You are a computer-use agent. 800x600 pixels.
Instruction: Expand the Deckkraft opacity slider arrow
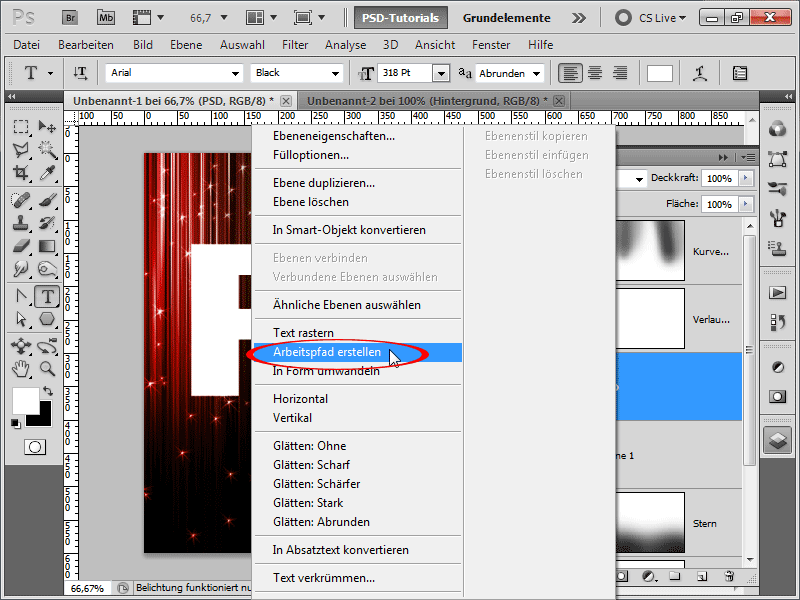click(x=745, y=178)
